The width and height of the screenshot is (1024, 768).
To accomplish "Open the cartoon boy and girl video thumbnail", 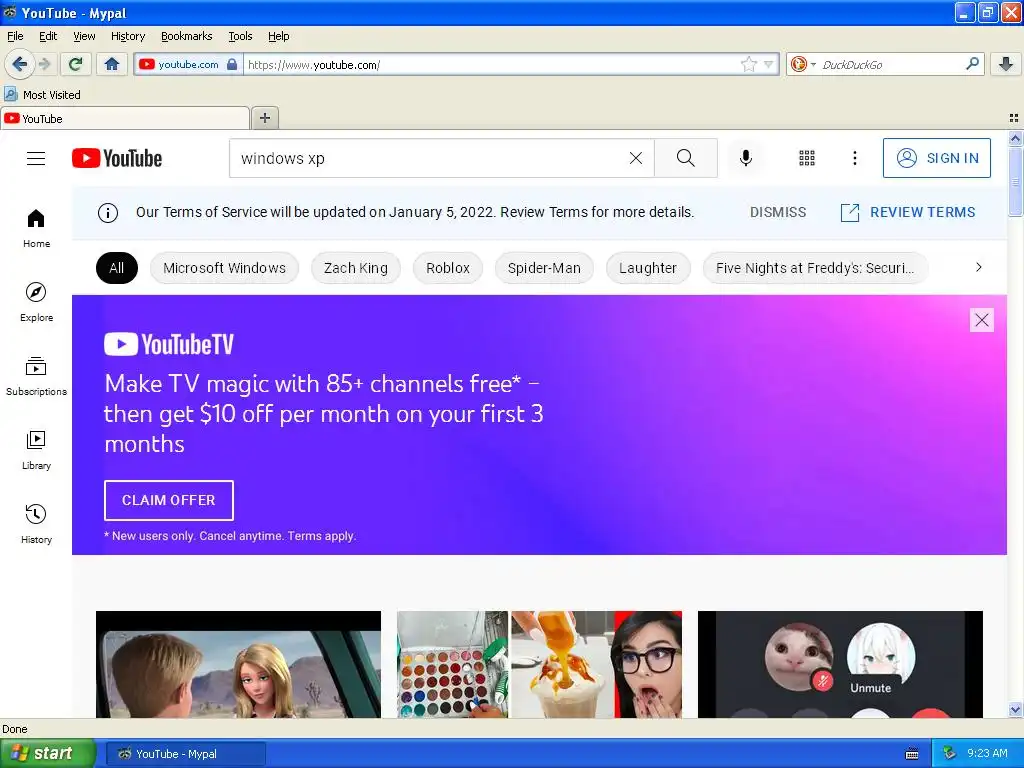I will (238, 664).
